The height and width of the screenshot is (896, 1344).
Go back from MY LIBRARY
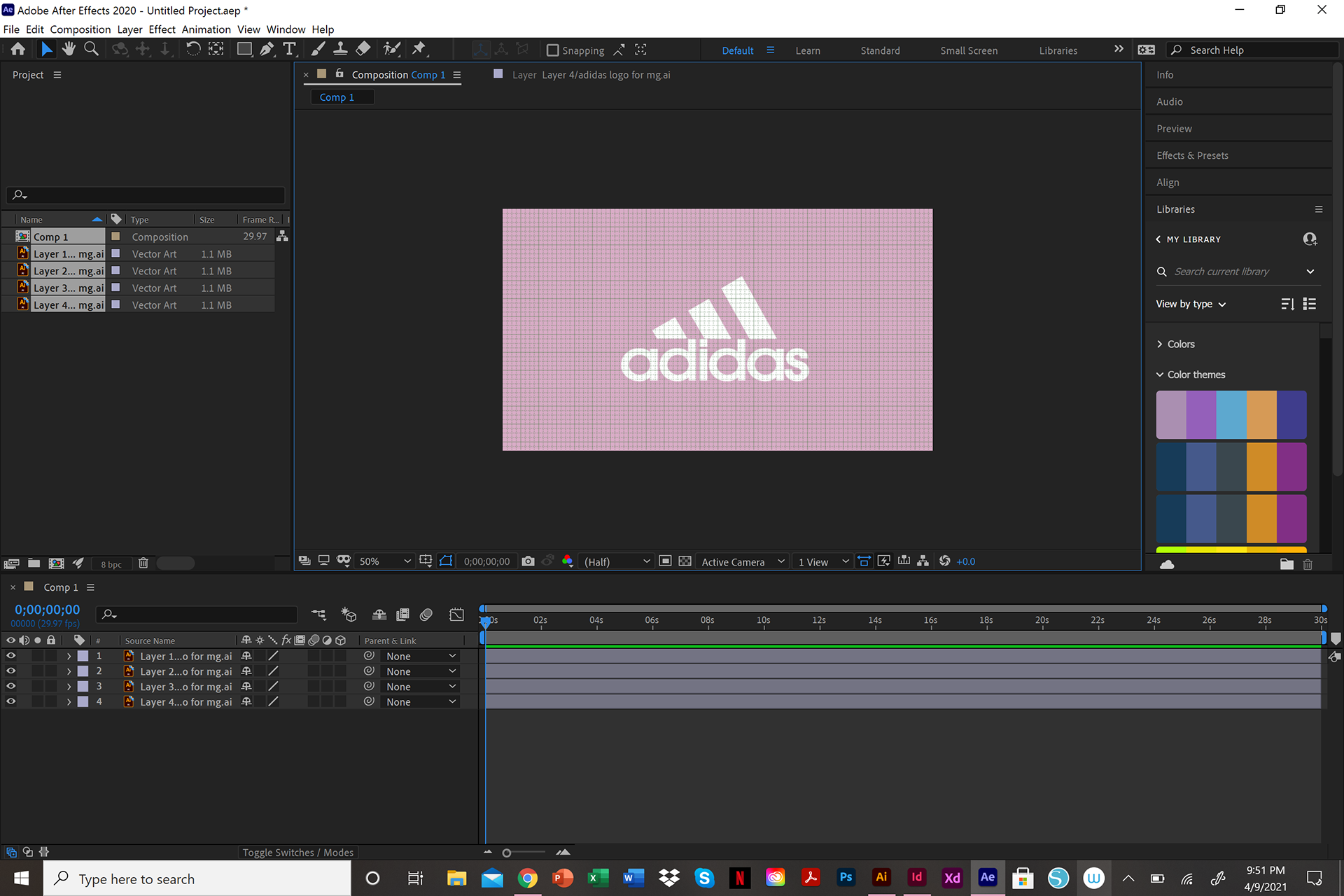coord(1158,239)
